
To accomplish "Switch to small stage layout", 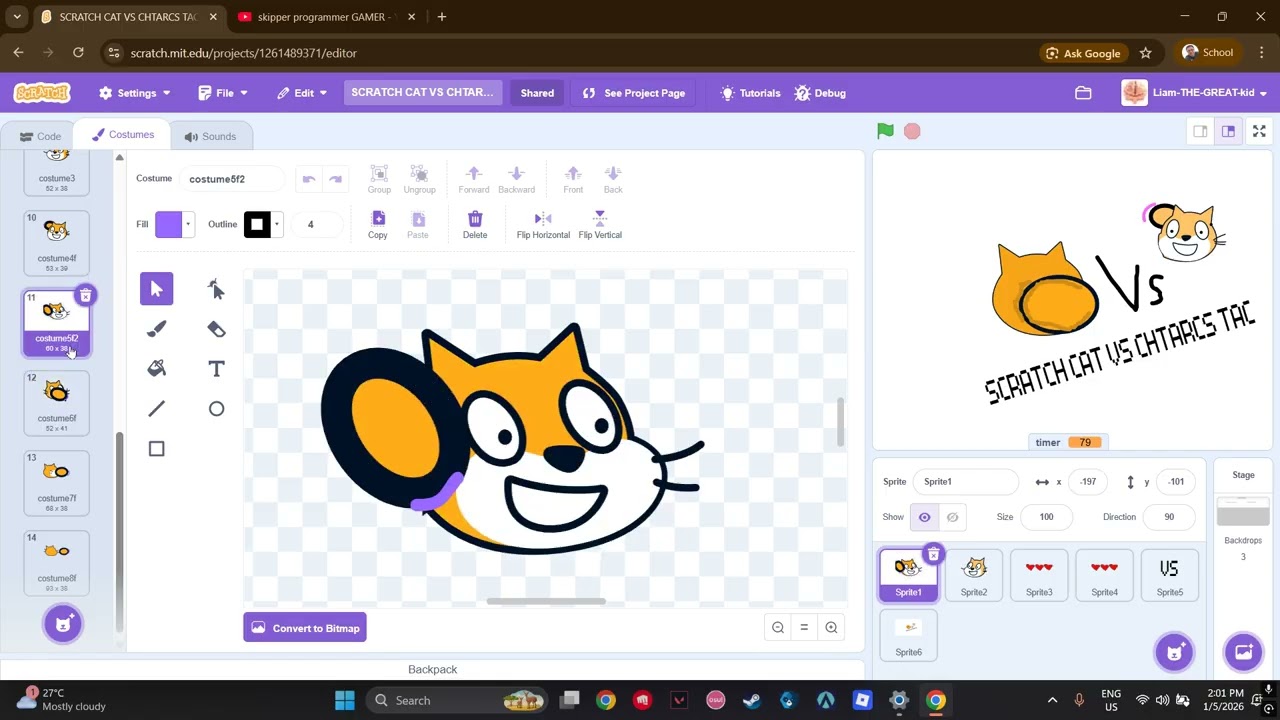I will coord(1200,131).
